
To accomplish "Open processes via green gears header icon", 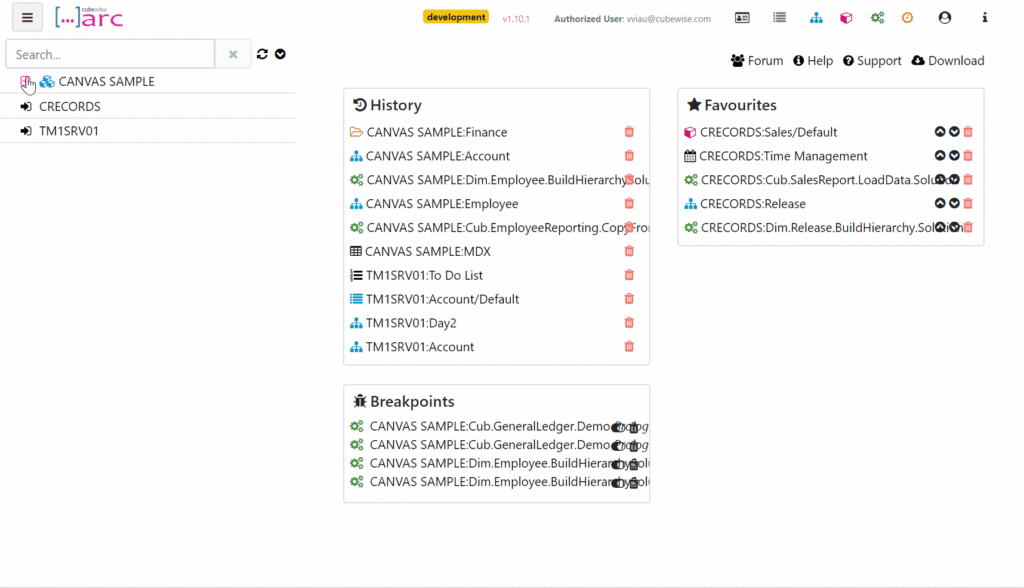I will click(x=877, y=18).
